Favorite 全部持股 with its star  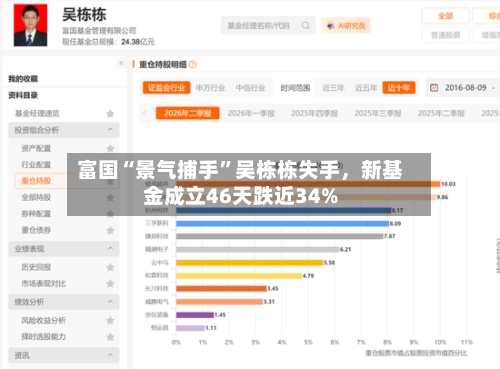click(110, 198)
